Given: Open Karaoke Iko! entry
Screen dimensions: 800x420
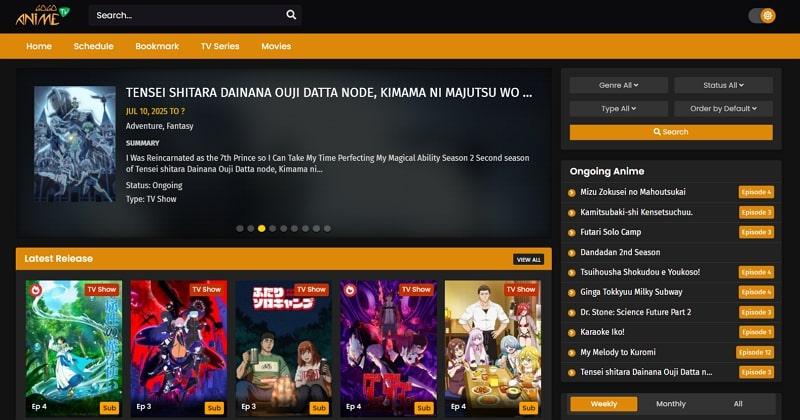Looking at the screenshot, I should tap(602, 332).
